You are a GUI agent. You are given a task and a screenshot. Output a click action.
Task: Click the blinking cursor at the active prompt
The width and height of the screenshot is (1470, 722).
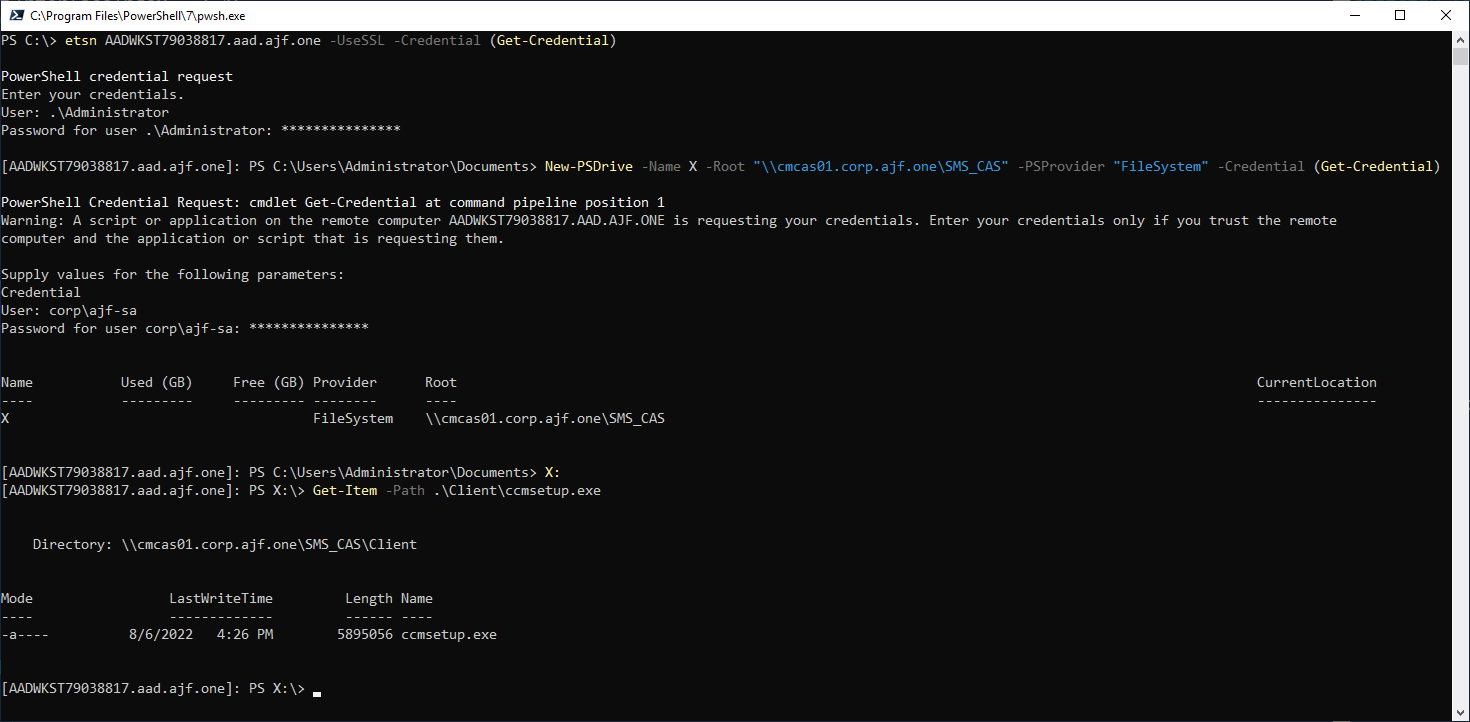click(316, 692)
